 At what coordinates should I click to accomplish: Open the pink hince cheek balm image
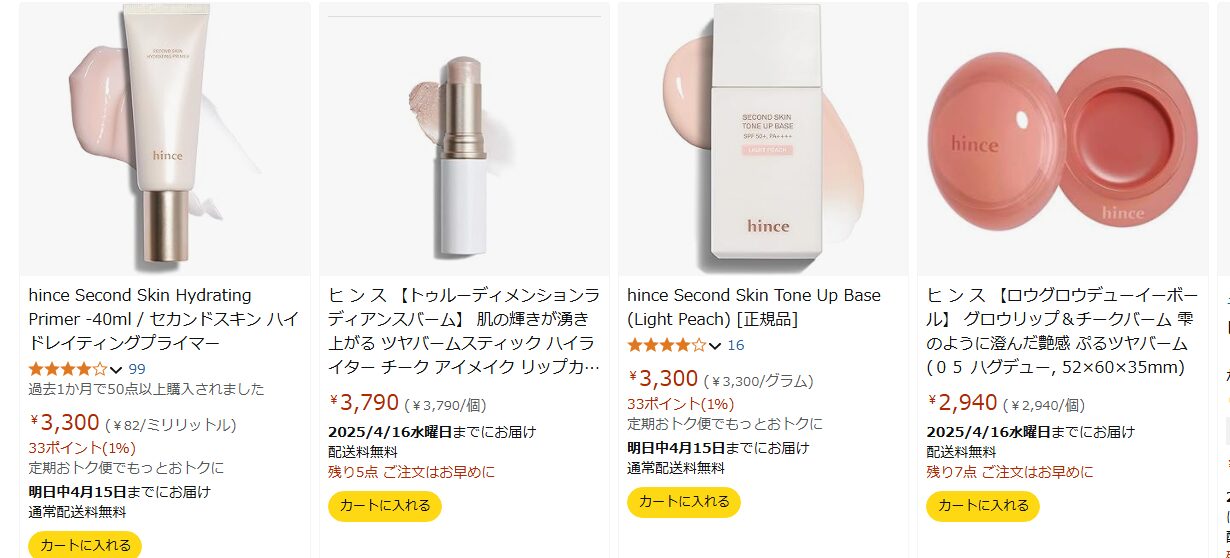pyautogui.click(x=1062, y=138)
